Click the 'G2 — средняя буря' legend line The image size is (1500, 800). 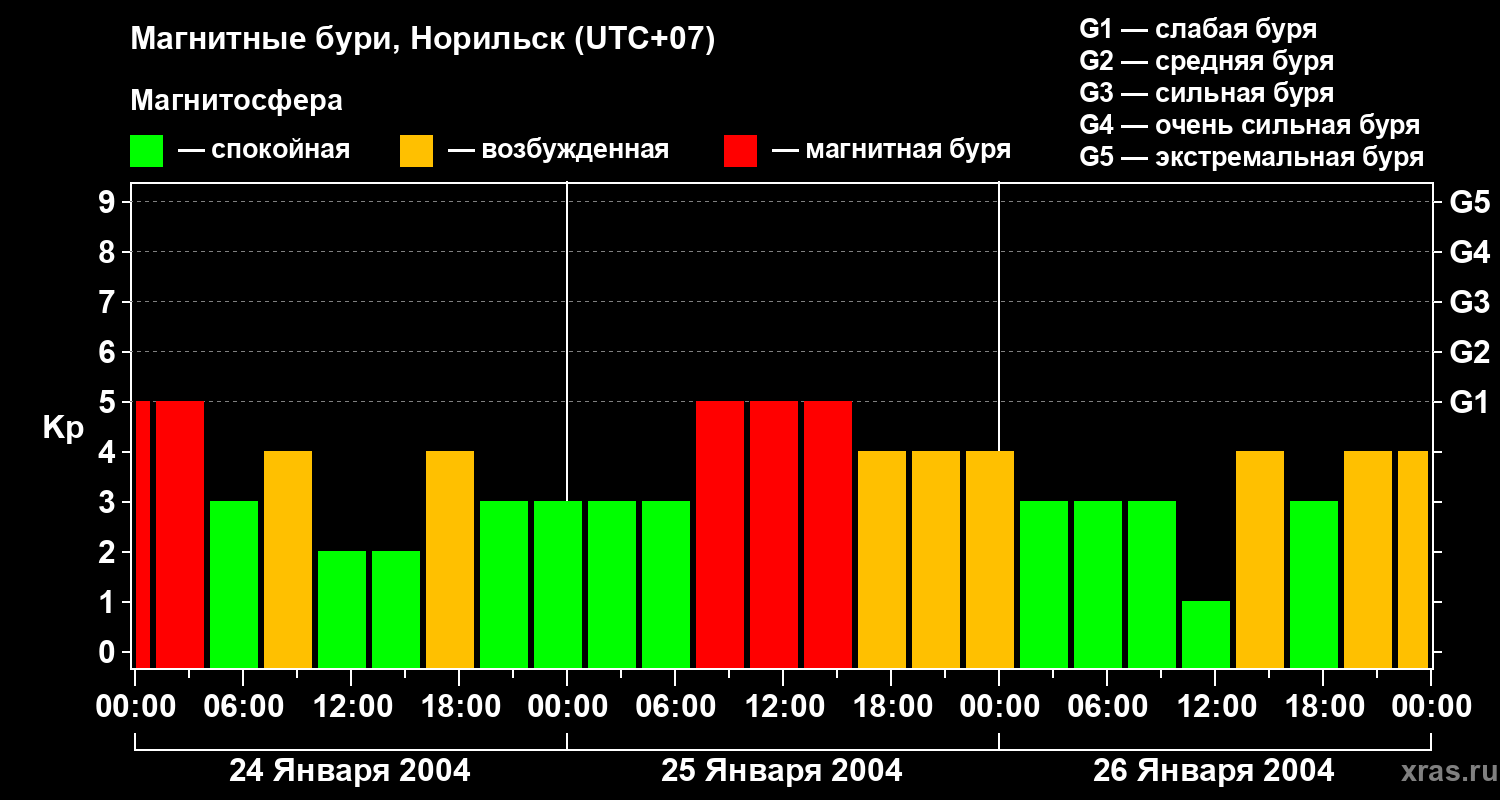coord(1206,61)
